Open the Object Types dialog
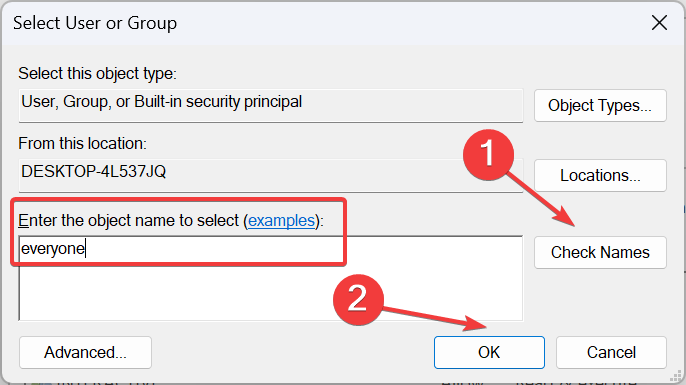The height and width of the screenshot is (385, 686). click(600, 105)
